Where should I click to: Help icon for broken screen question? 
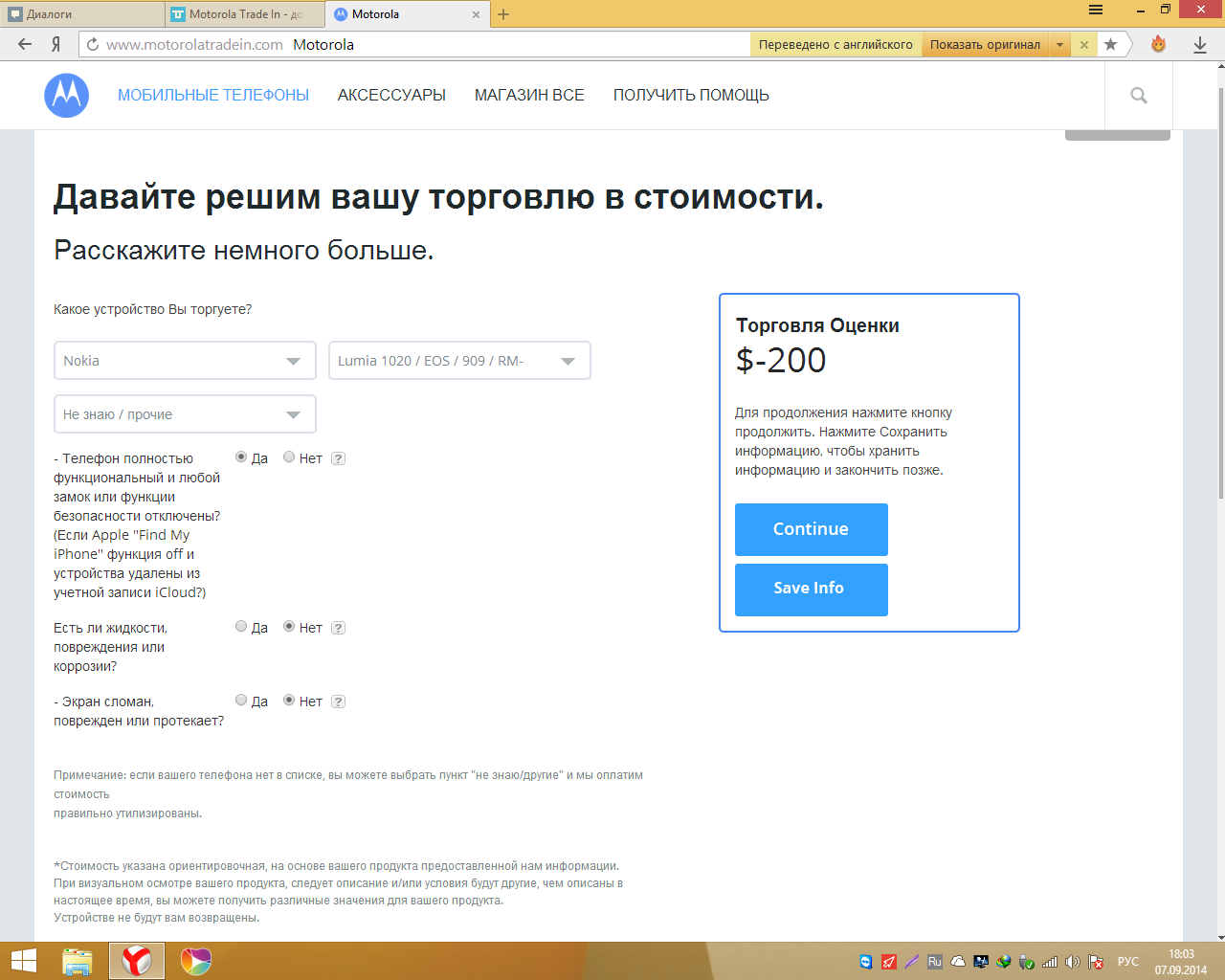tap(338, 702)
